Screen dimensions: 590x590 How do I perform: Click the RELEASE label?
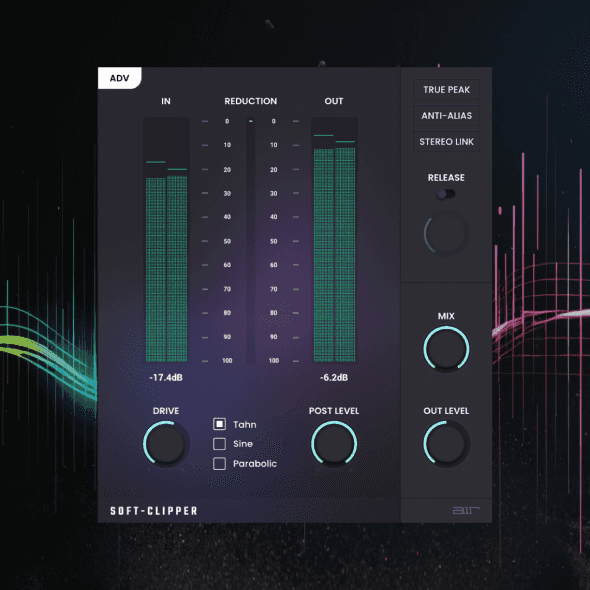[446, 177]
